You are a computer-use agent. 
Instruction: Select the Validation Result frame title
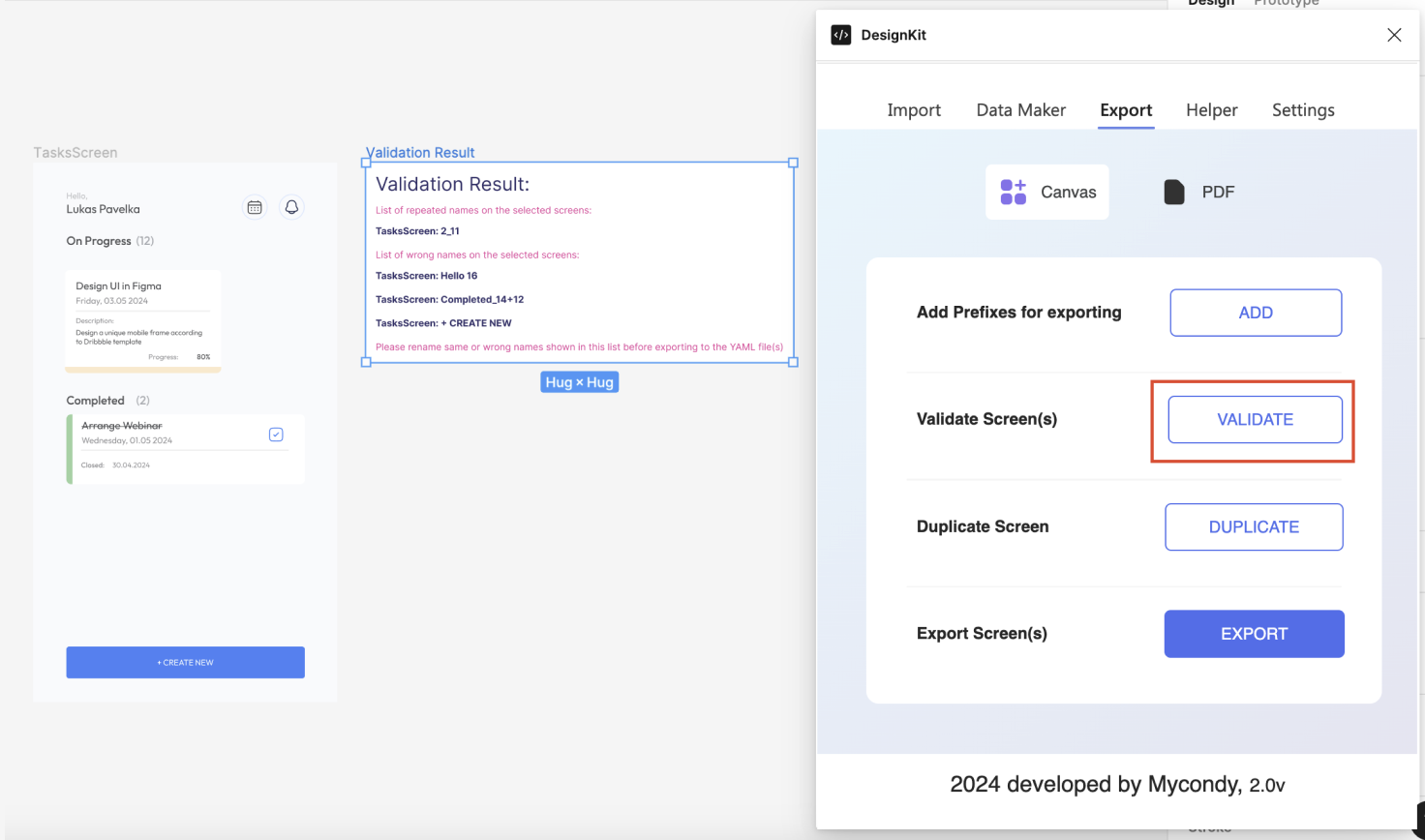420,152
